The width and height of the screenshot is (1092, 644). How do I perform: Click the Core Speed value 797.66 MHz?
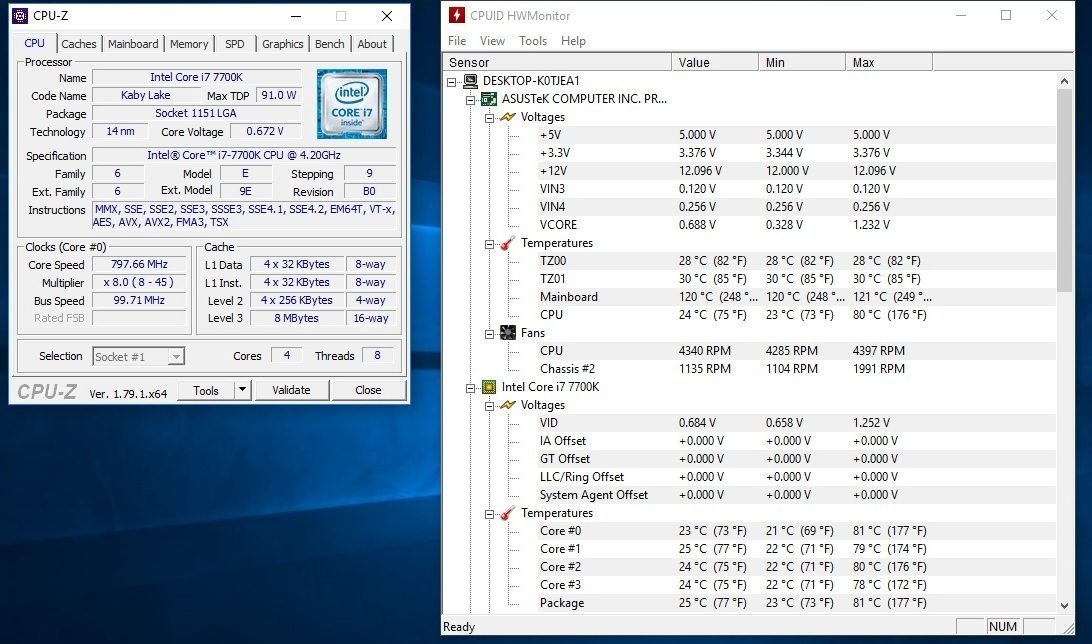click(x=139, y=265)
